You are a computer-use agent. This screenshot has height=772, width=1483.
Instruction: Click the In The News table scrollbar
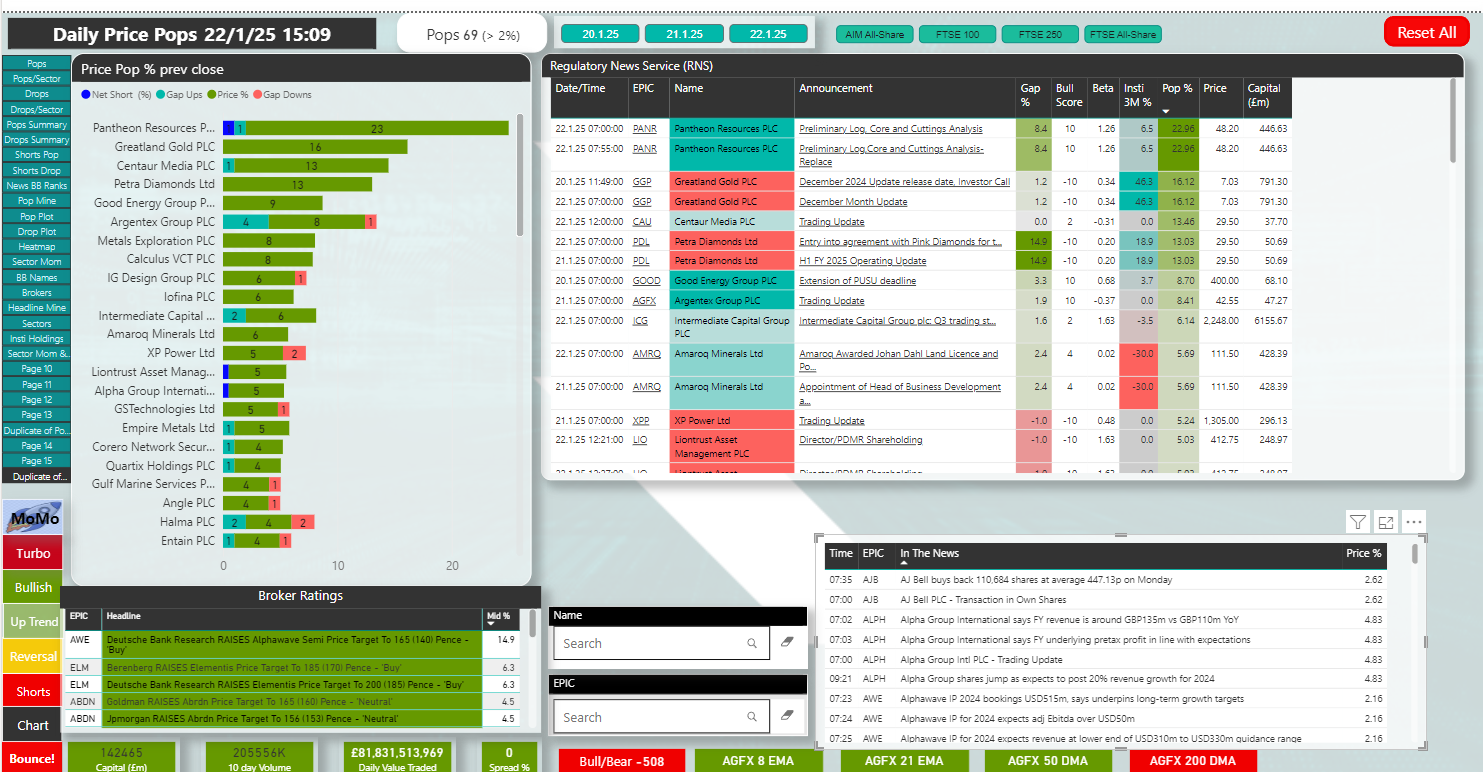(1414, 555)
